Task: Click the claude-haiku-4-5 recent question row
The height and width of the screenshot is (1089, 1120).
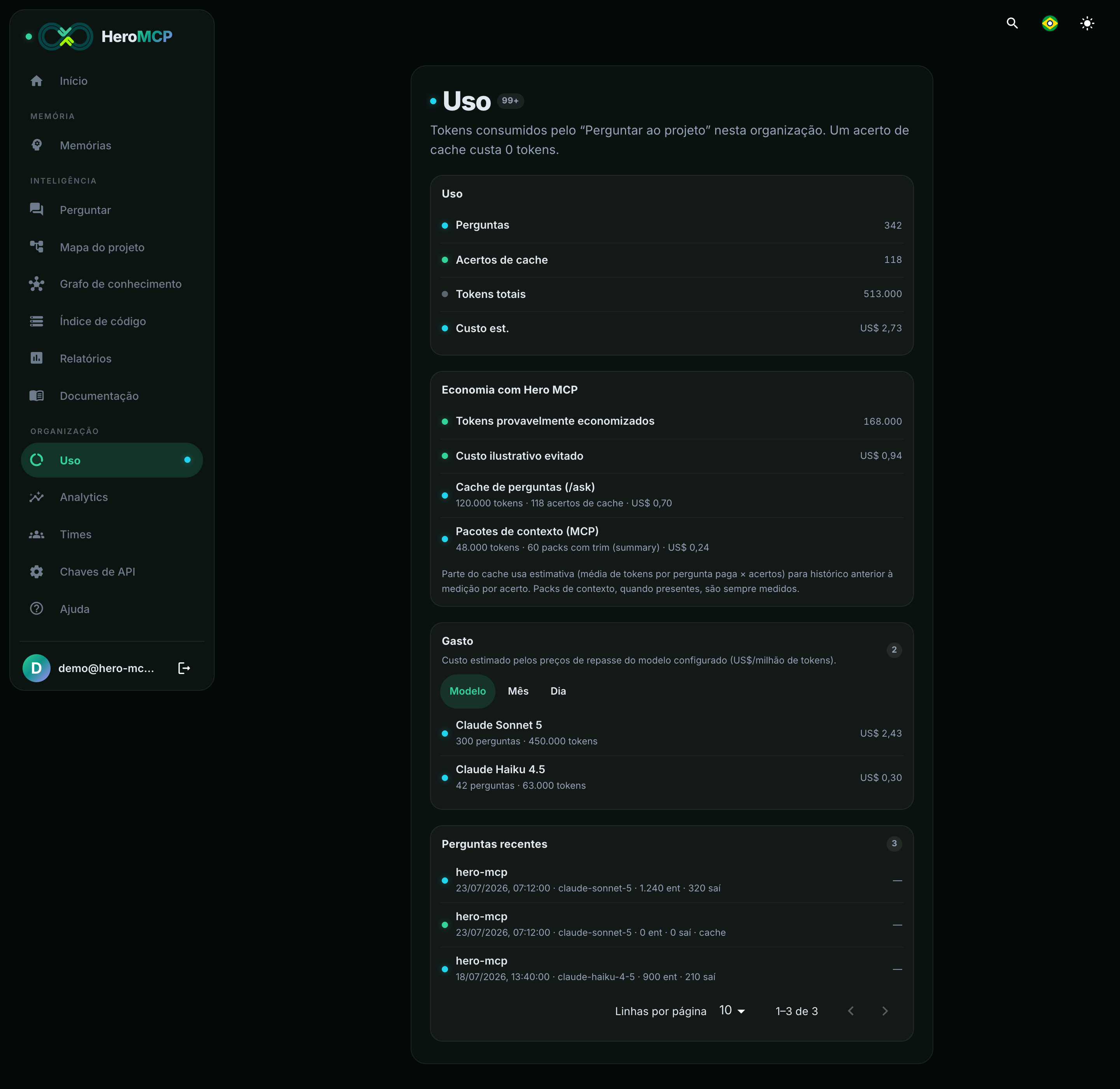Action: (672, 970)
